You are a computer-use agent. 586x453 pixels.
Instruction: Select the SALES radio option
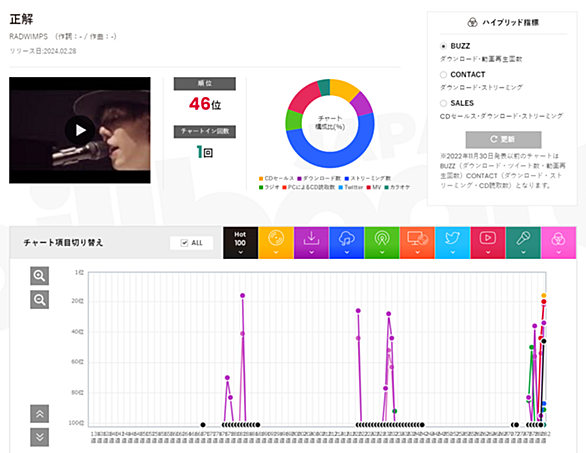[443, 103]
